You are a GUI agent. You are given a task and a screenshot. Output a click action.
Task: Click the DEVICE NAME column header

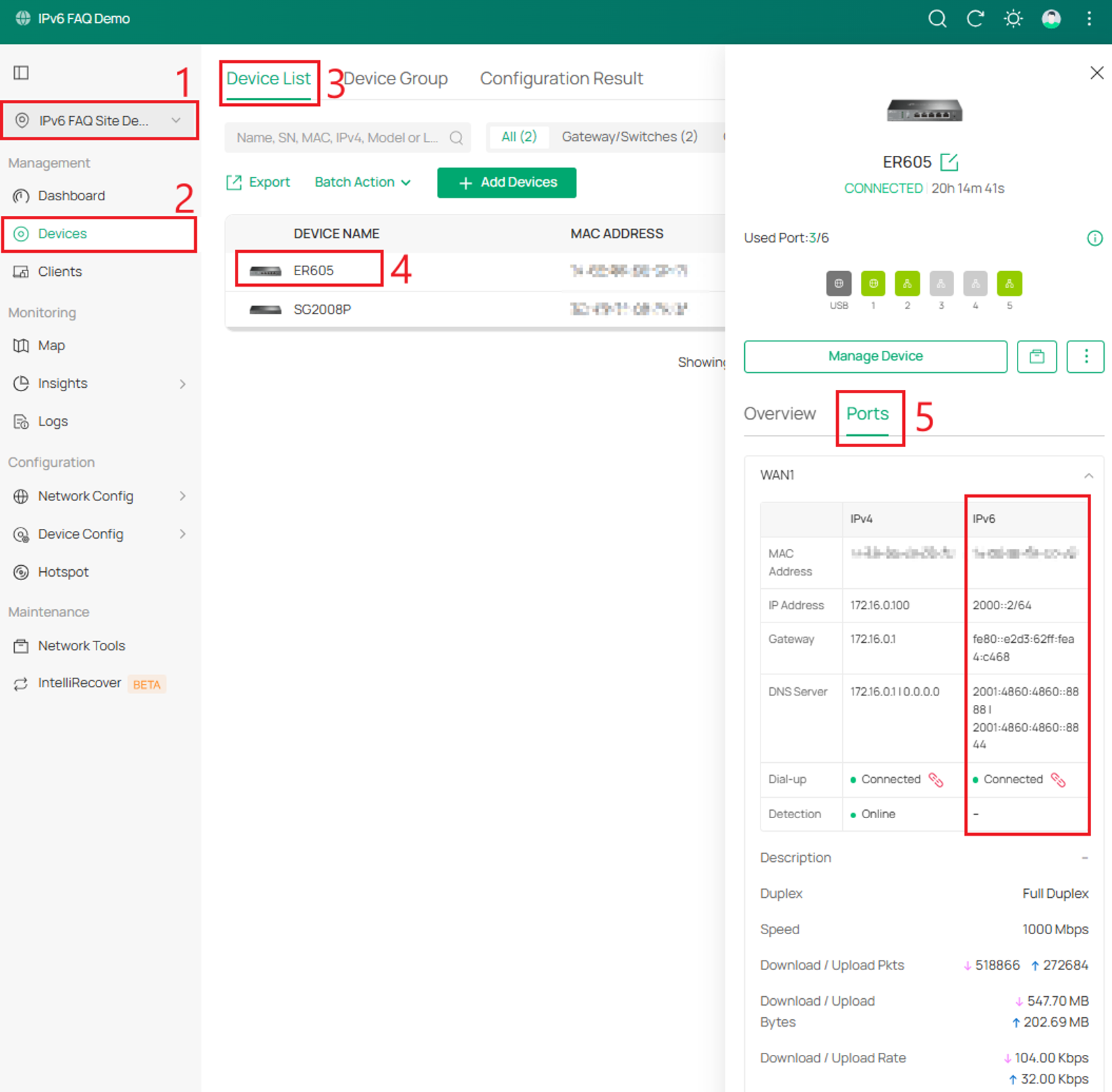pos(336,234)
